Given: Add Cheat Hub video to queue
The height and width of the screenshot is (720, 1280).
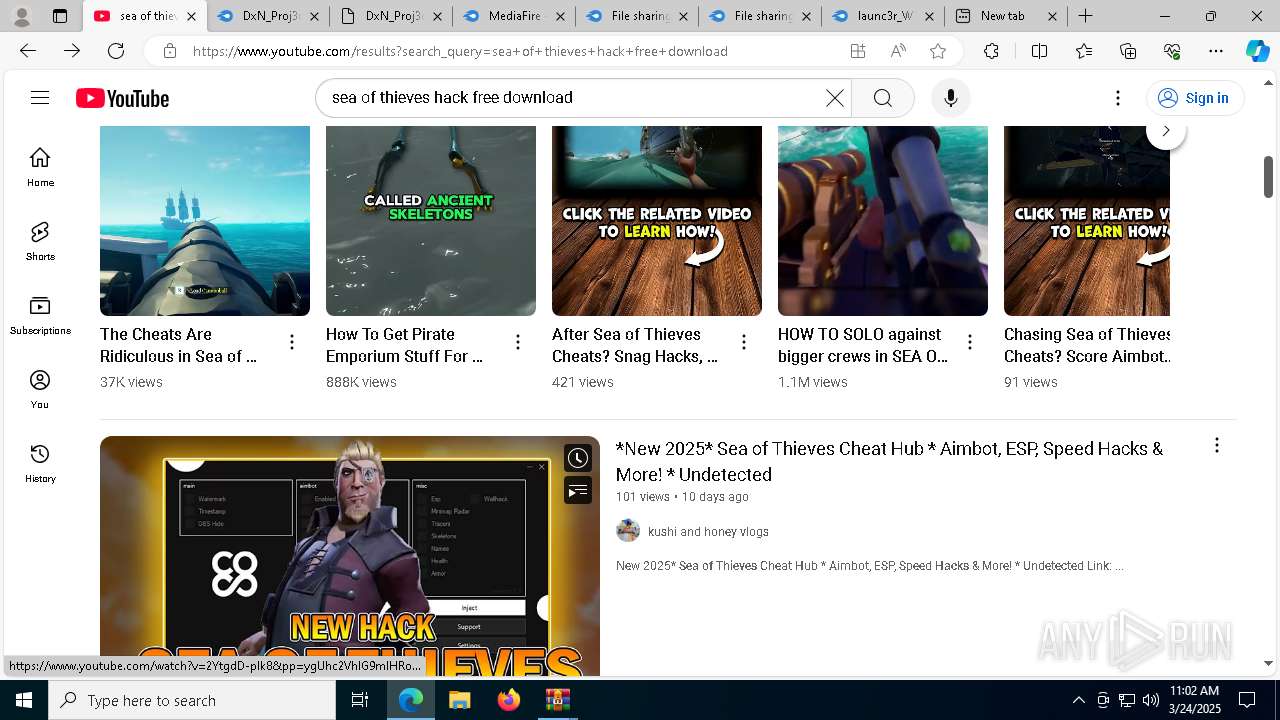Looking at the screenshot, I should 578,490.
